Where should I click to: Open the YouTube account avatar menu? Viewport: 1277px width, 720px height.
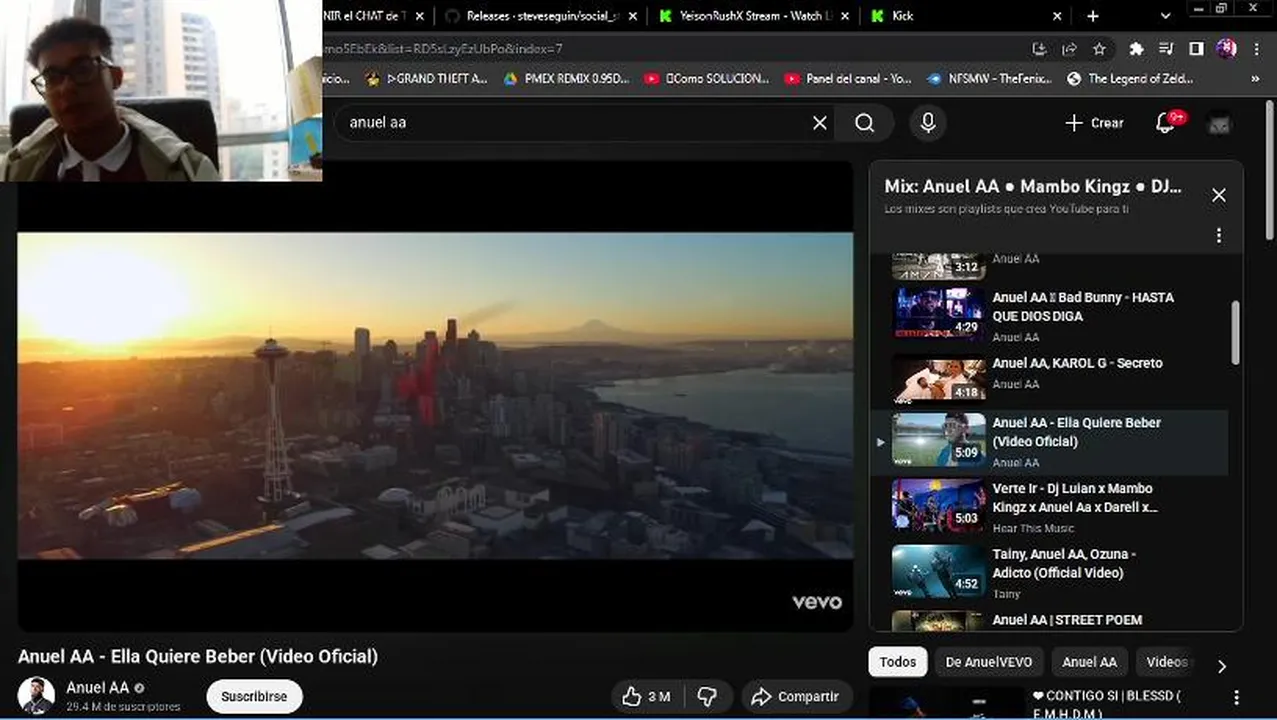(1219, 123)
